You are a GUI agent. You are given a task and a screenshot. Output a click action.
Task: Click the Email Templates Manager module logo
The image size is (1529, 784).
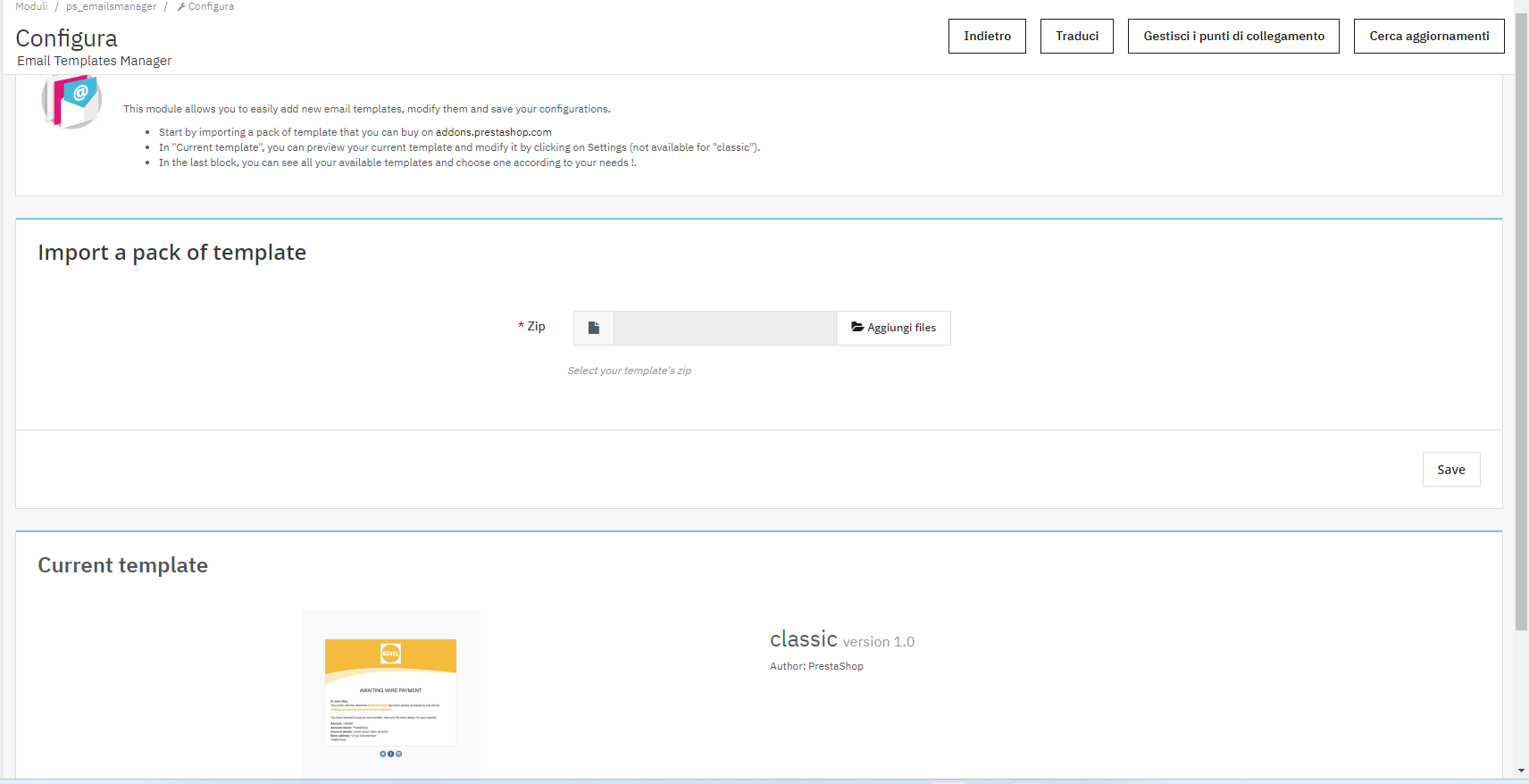coord(71,101)
